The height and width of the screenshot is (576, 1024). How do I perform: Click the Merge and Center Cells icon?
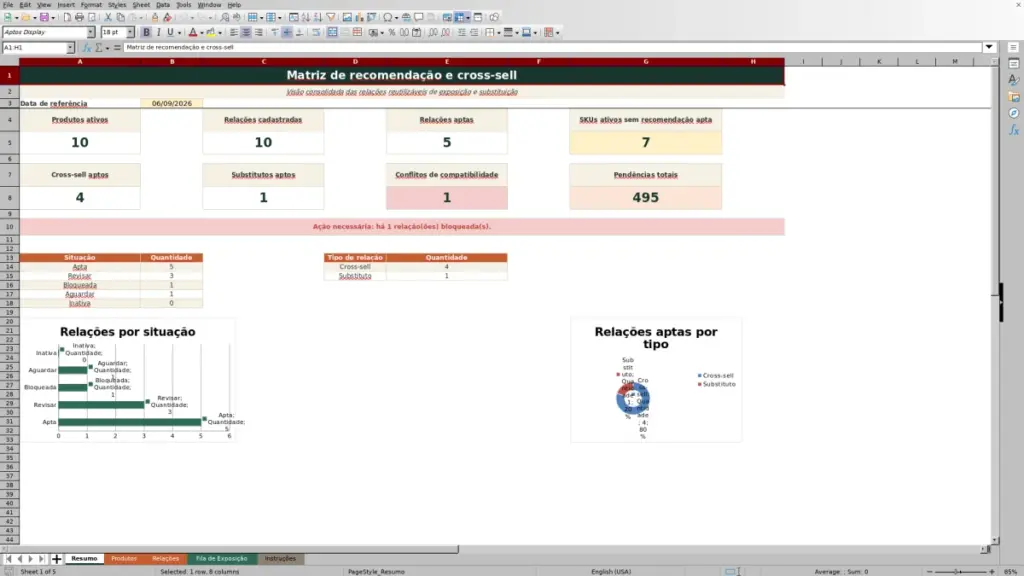point(332,33)
